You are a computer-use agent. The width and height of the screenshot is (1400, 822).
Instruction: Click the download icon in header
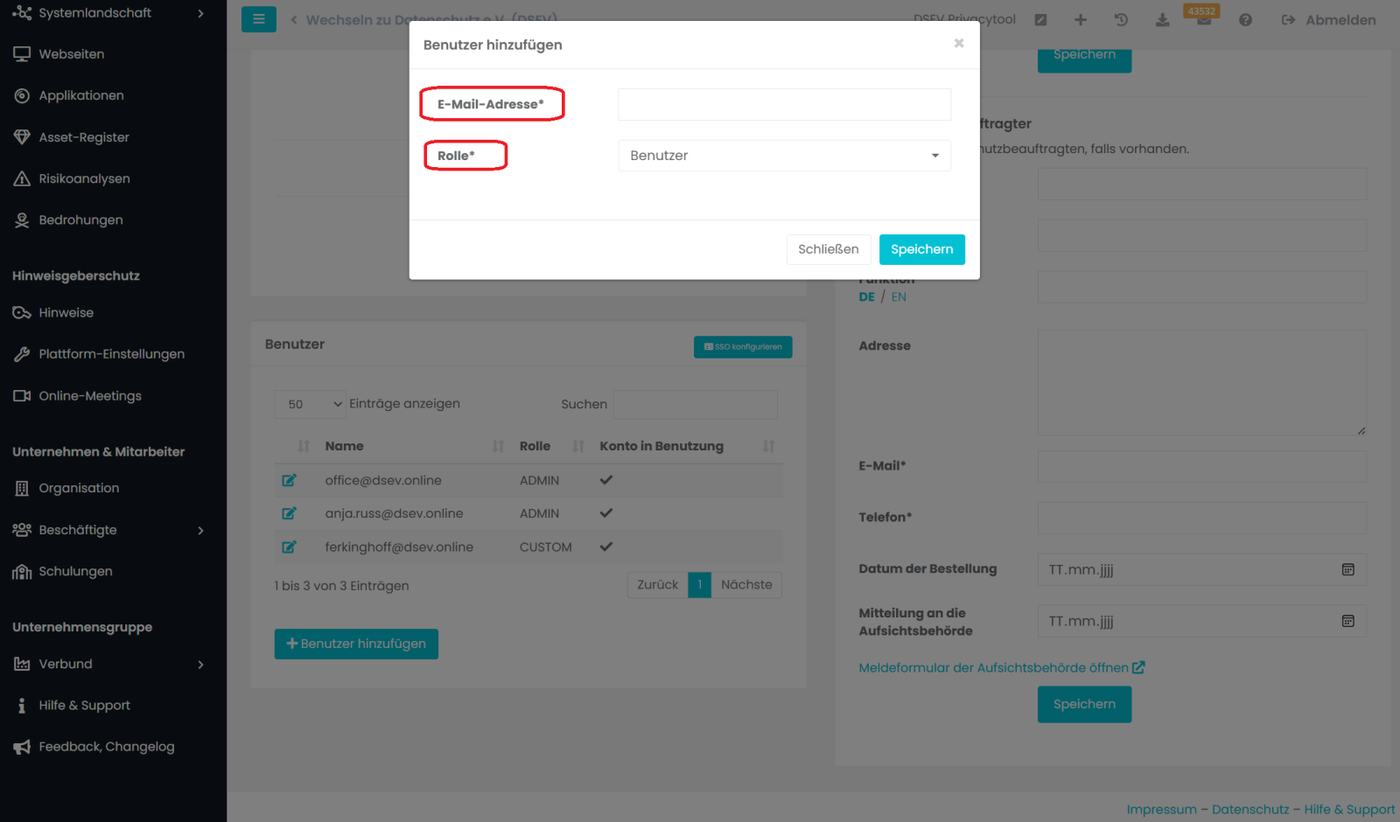(x=1162, y=20)
